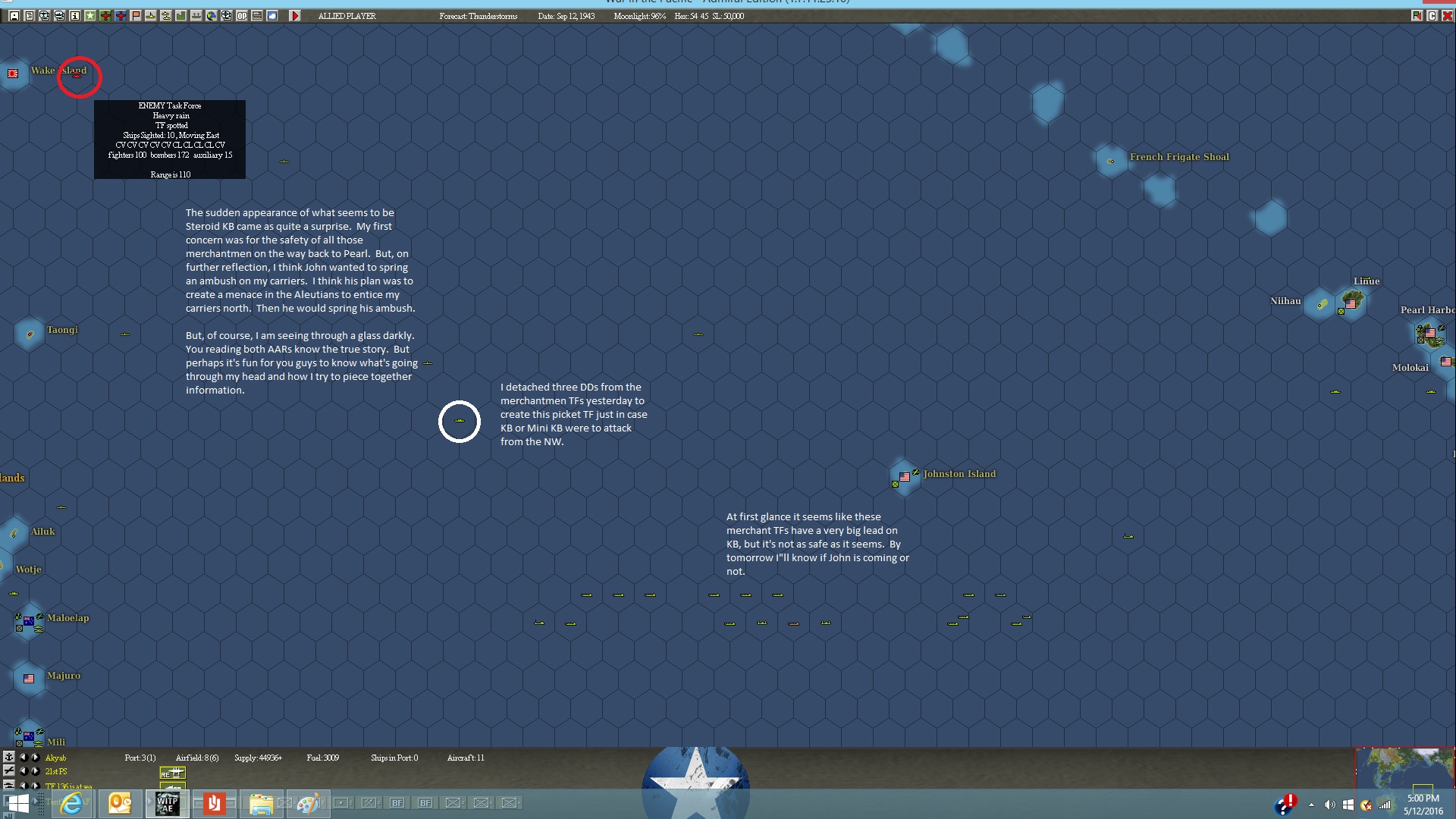Viewport: 1456px width, 819px height.
Task: Go to previous air unit before 21st FS
Action: click(23, 771)
